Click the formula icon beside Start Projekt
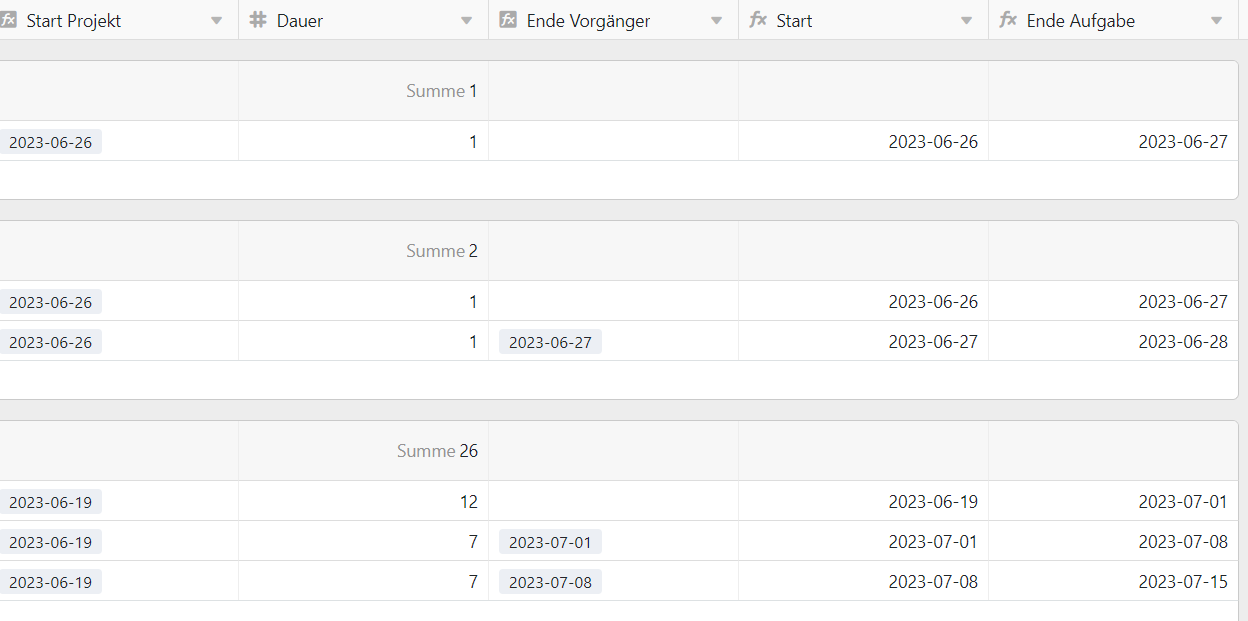Image resolution: width=1248 pixels, height=621 pixels. (x=8, y=20)
